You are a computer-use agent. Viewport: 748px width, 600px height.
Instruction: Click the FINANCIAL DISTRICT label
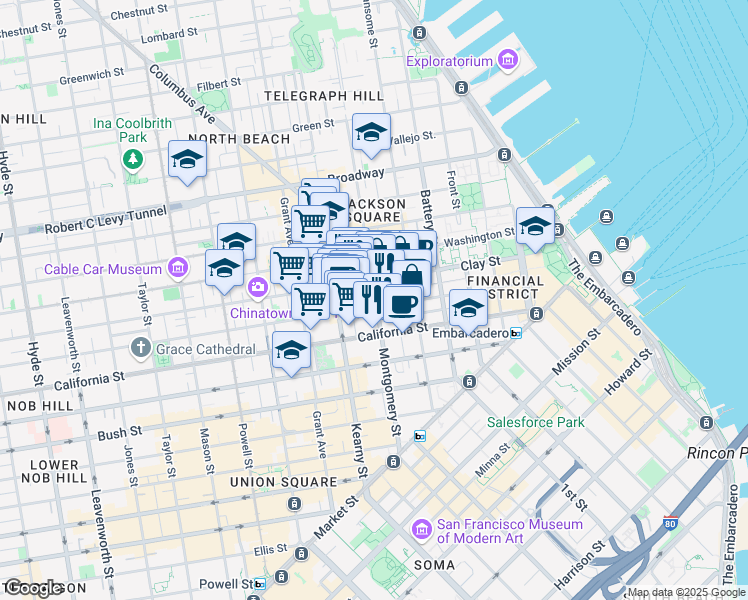tap(506, 288)
